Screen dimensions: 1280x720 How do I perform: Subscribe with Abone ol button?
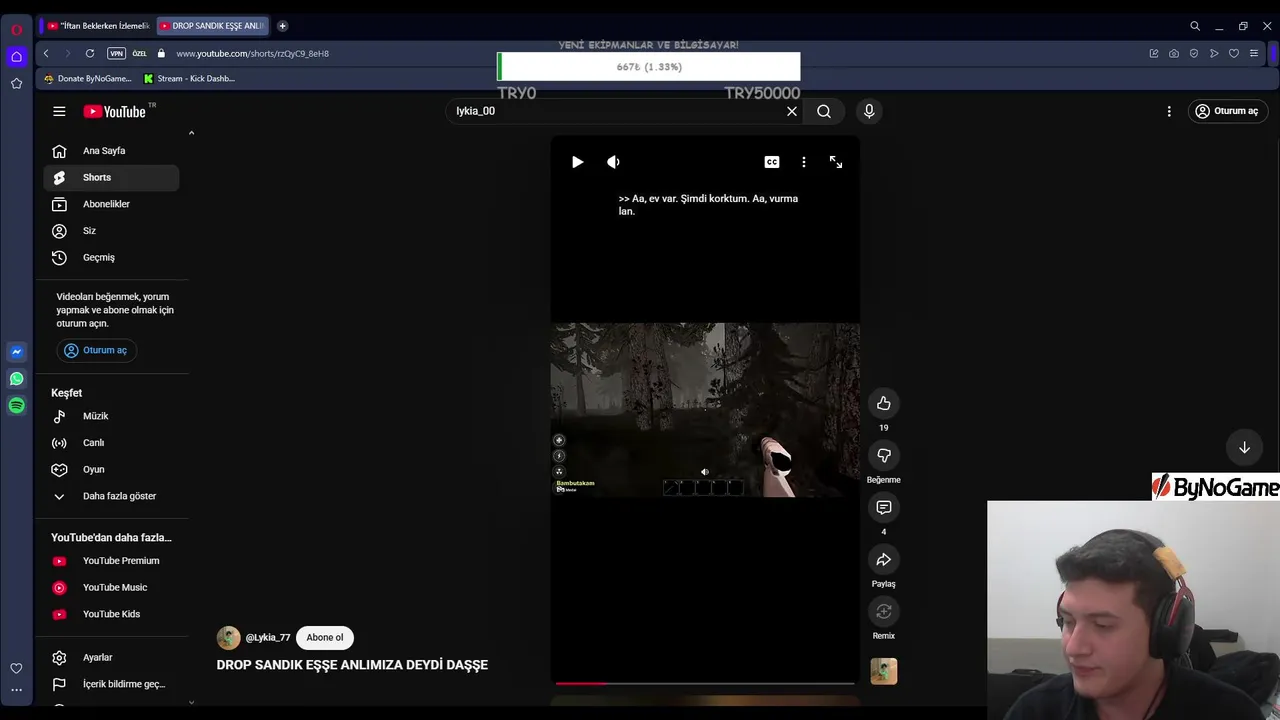[x=325, y=637]
